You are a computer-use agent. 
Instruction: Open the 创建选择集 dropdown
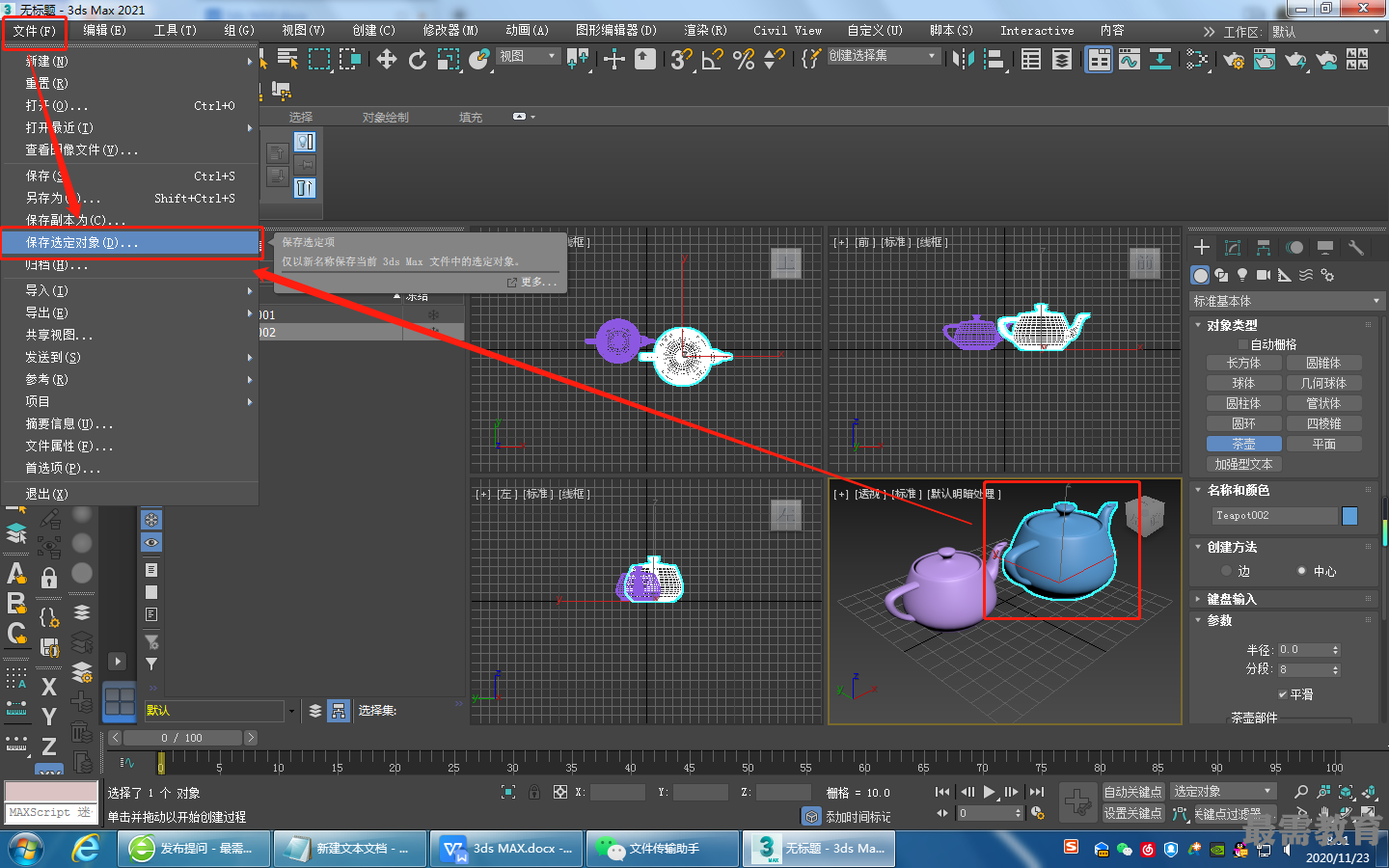point(884,56)
